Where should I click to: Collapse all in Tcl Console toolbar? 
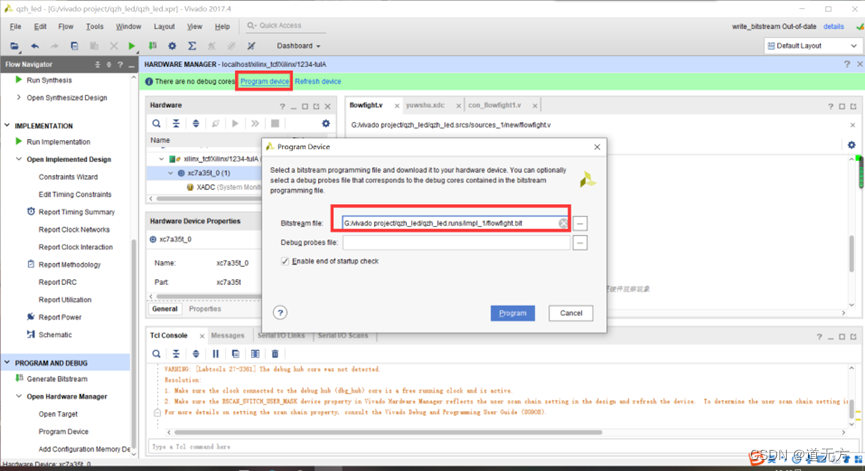(176, 354)
